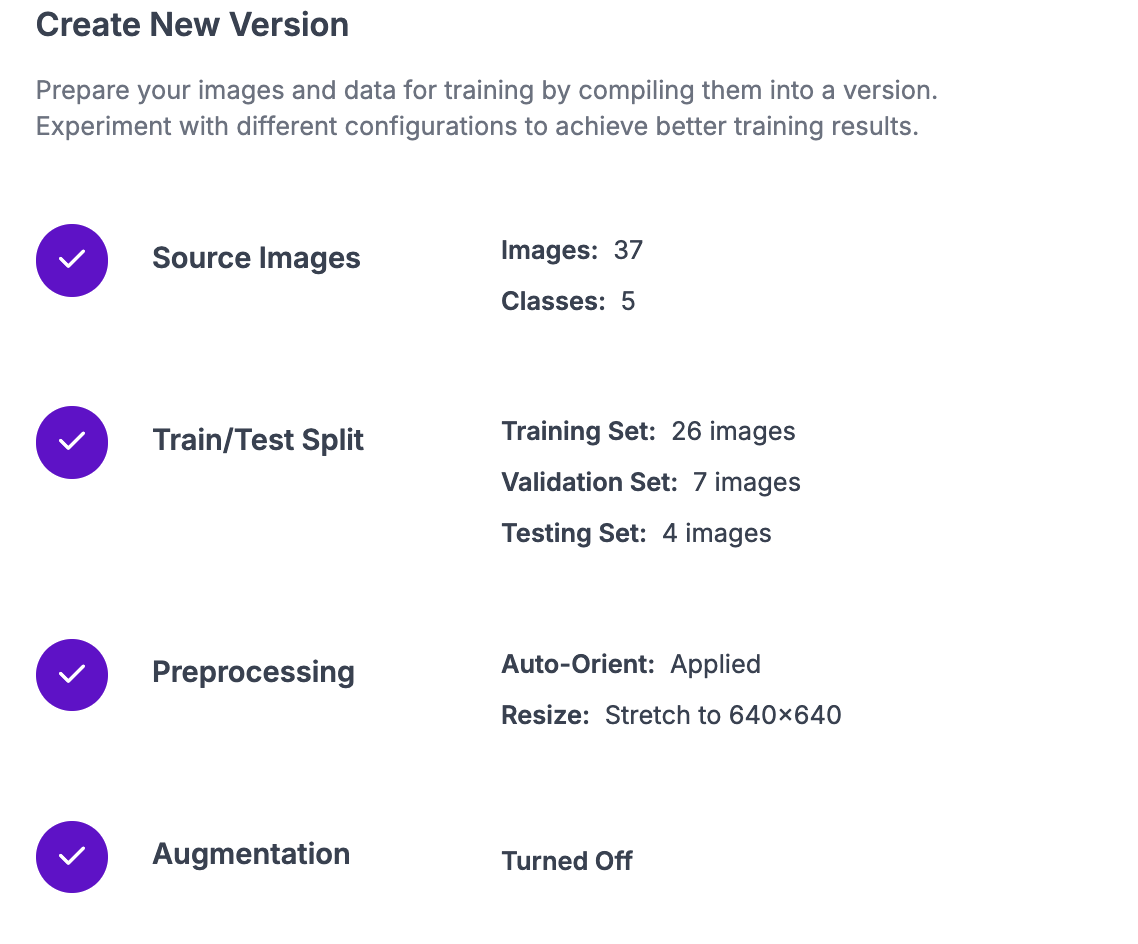Open the Augmentation section heading

point(251,854)
